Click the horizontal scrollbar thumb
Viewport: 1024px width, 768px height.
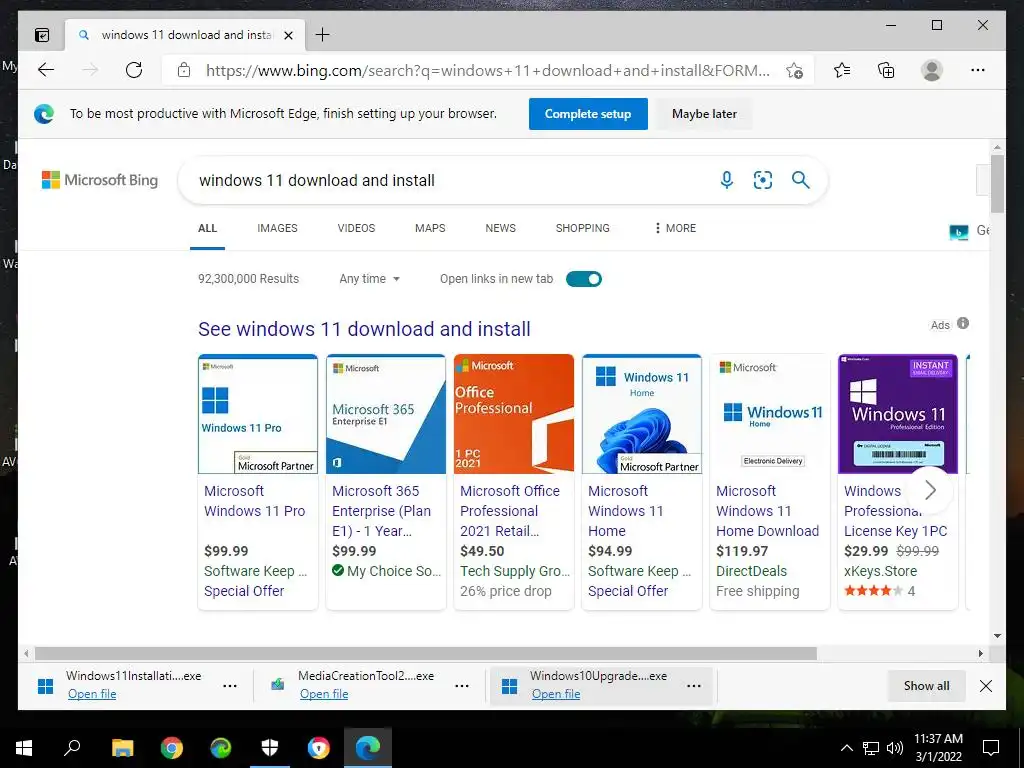(425, 654)
